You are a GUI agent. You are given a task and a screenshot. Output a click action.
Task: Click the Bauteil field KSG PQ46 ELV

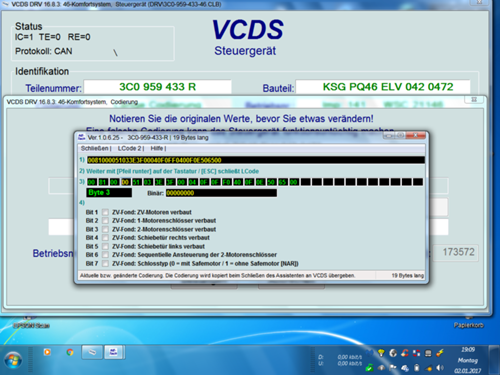383,87
